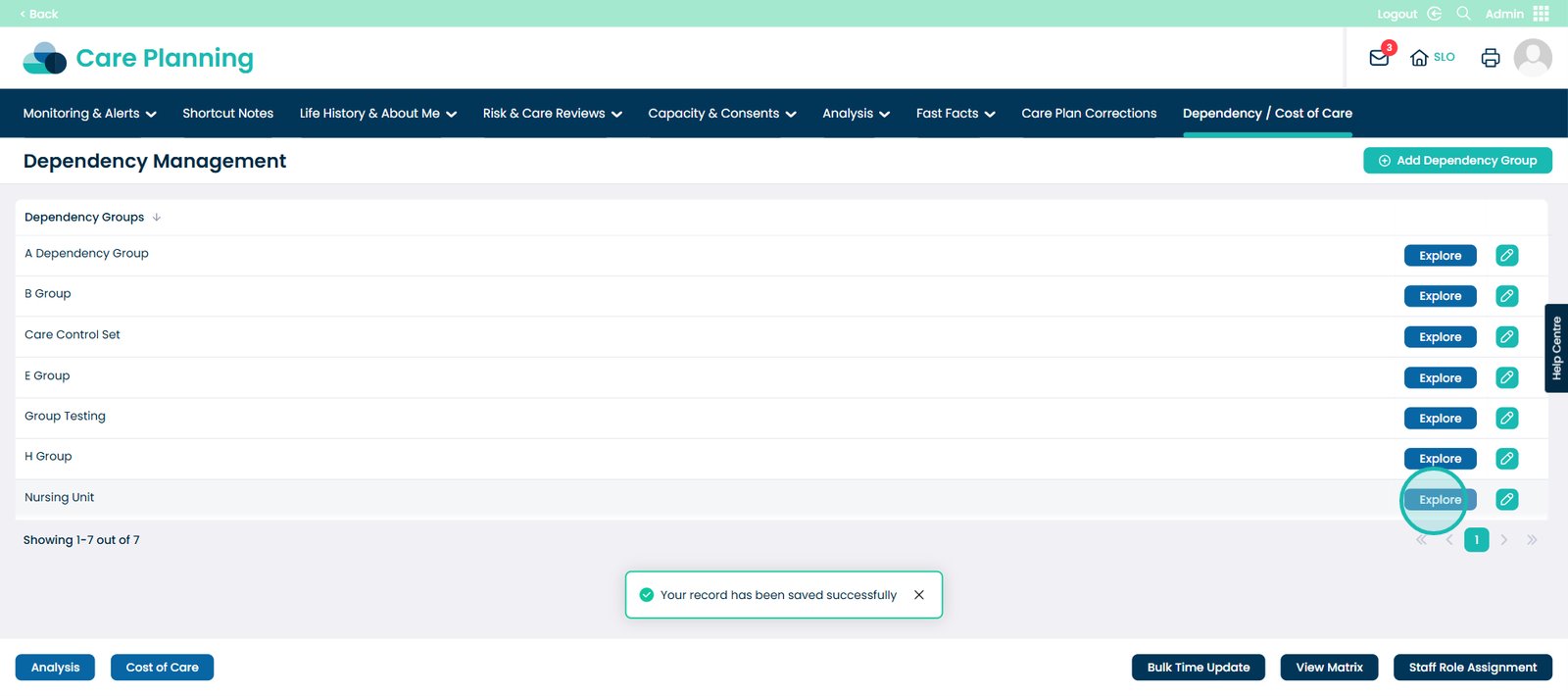Open the Fast Facts dropdown
The height and width of the screenshot is (696, 1568).
tap(955, 114)
